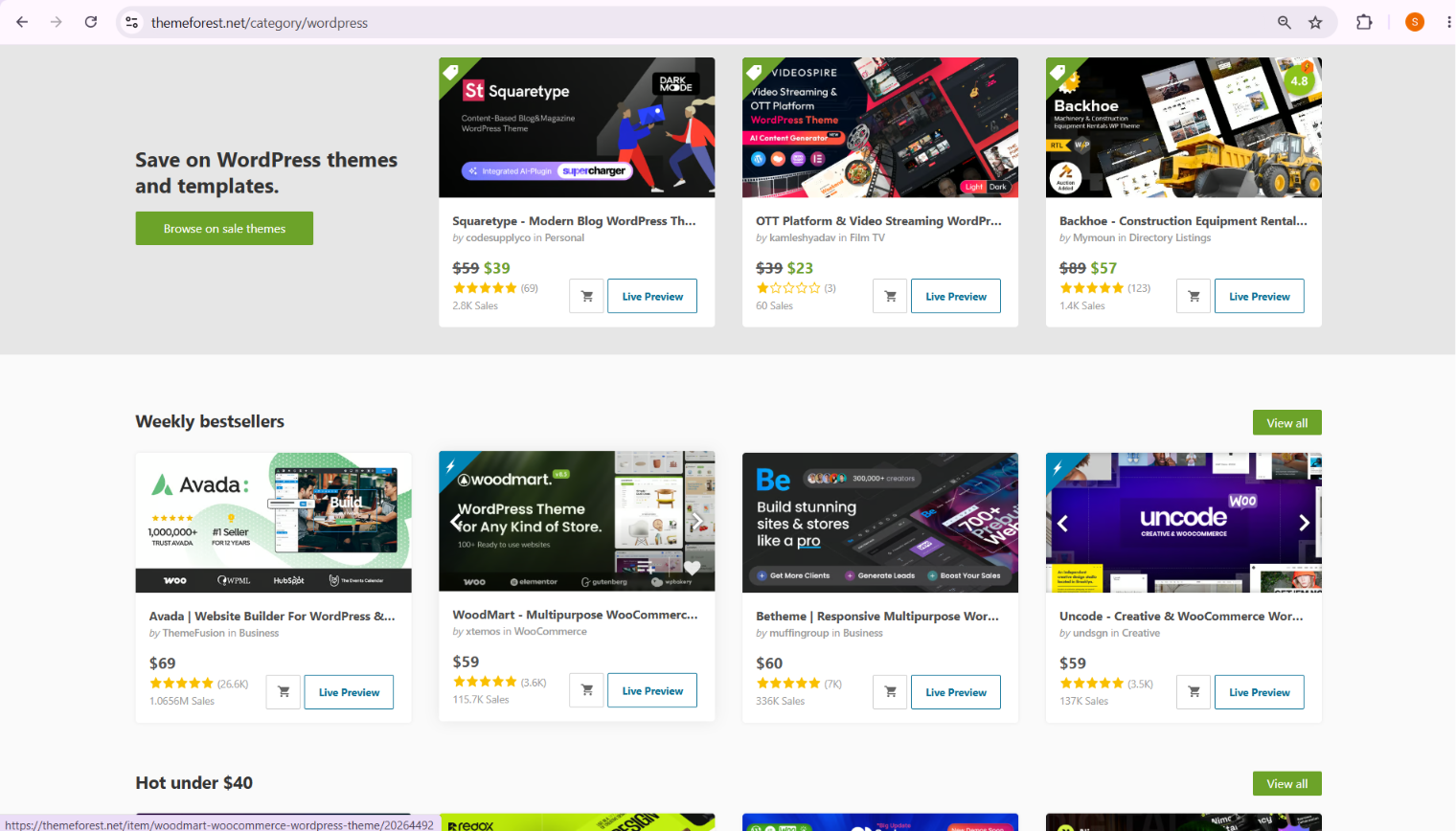Add Avada theme to cart
The width and height of the screenshot is (1456, 831).
pyautogui.click(x=284, y=692)
